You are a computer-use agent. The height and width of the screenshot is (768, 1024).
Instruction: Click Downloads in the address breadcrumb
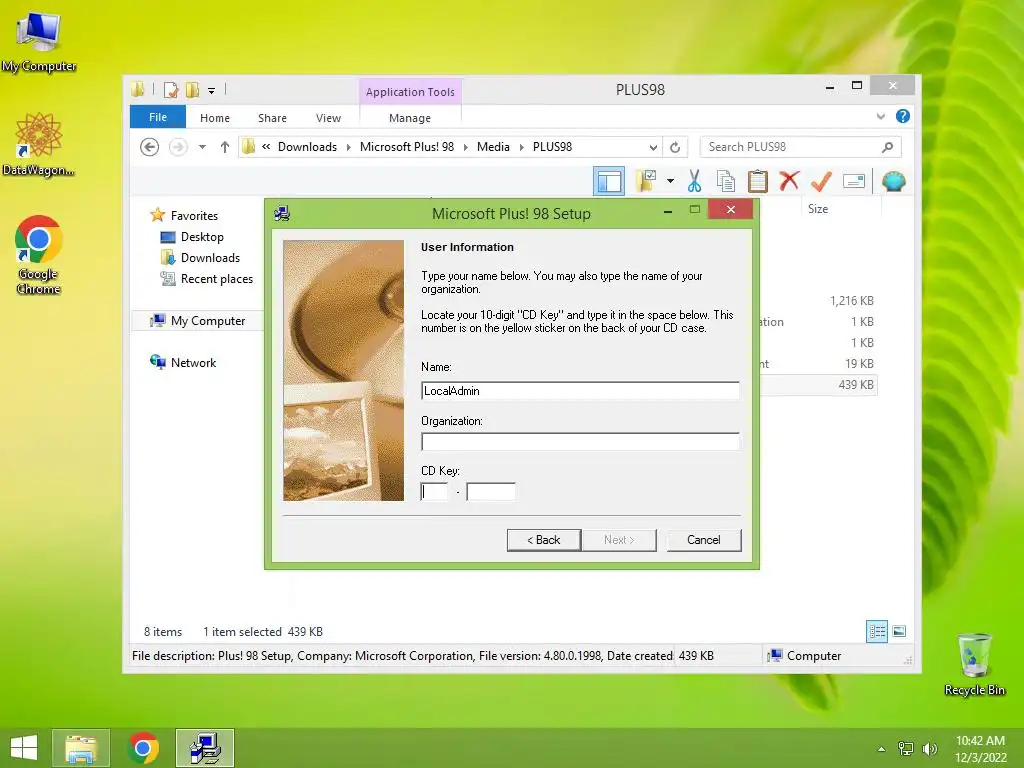click(308, 147)
